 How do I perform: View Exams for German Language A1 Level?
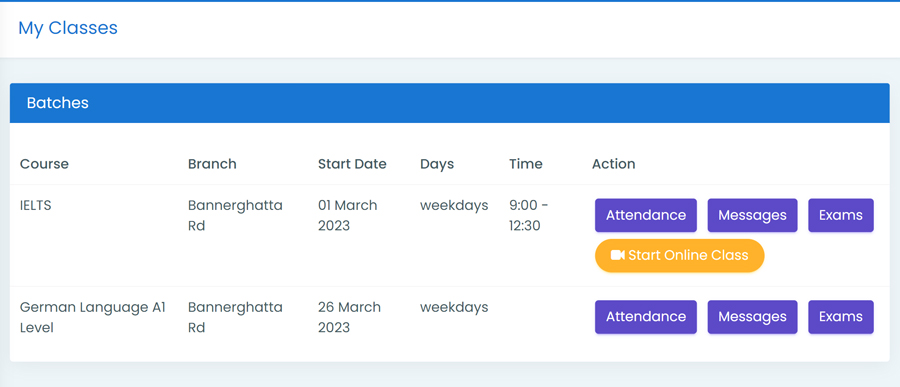pos(841,317)
